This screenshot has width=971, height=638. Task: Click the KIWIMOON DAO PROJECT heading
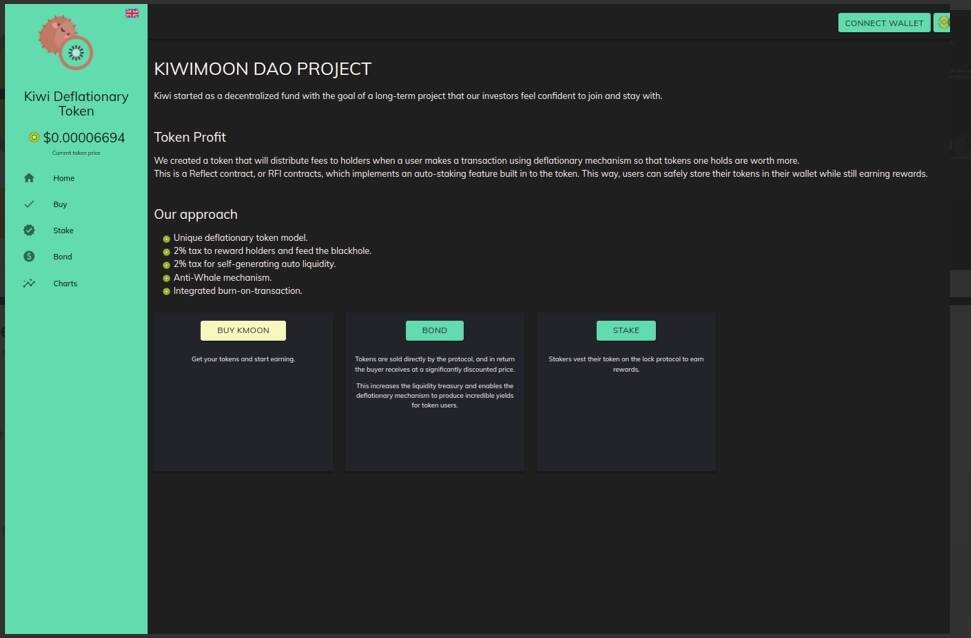tap(262, 69)
